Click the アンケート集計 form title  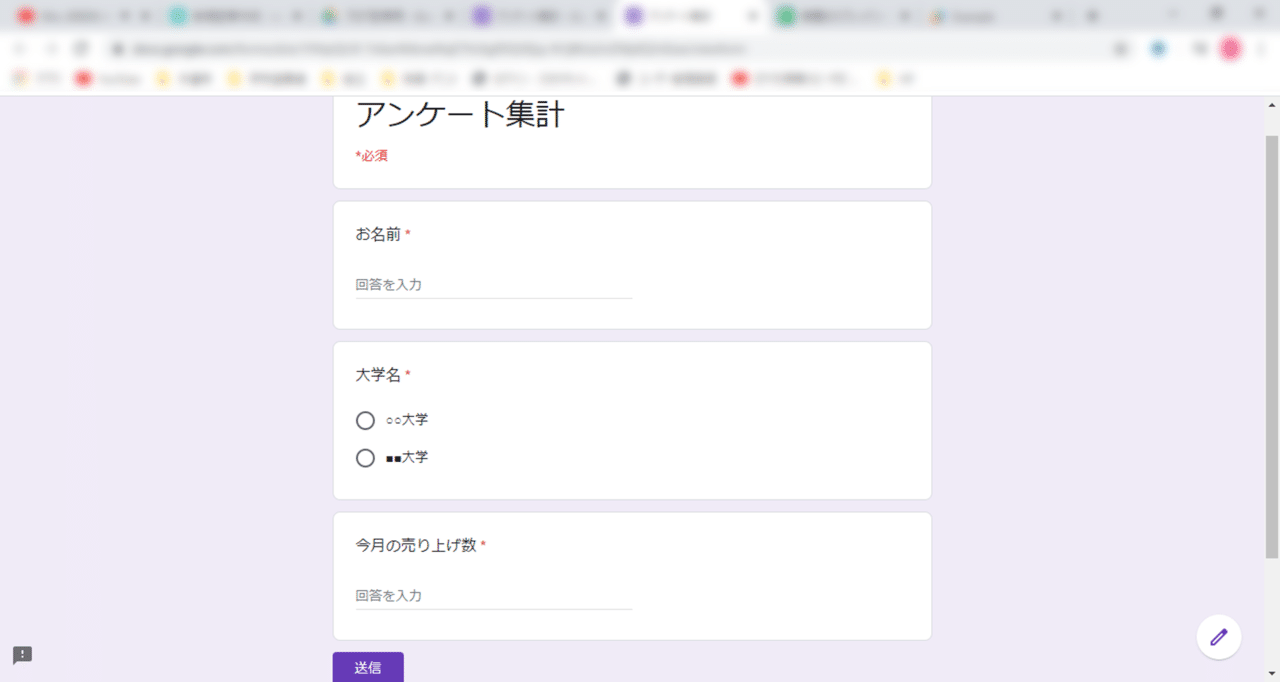tap(460, 116)
